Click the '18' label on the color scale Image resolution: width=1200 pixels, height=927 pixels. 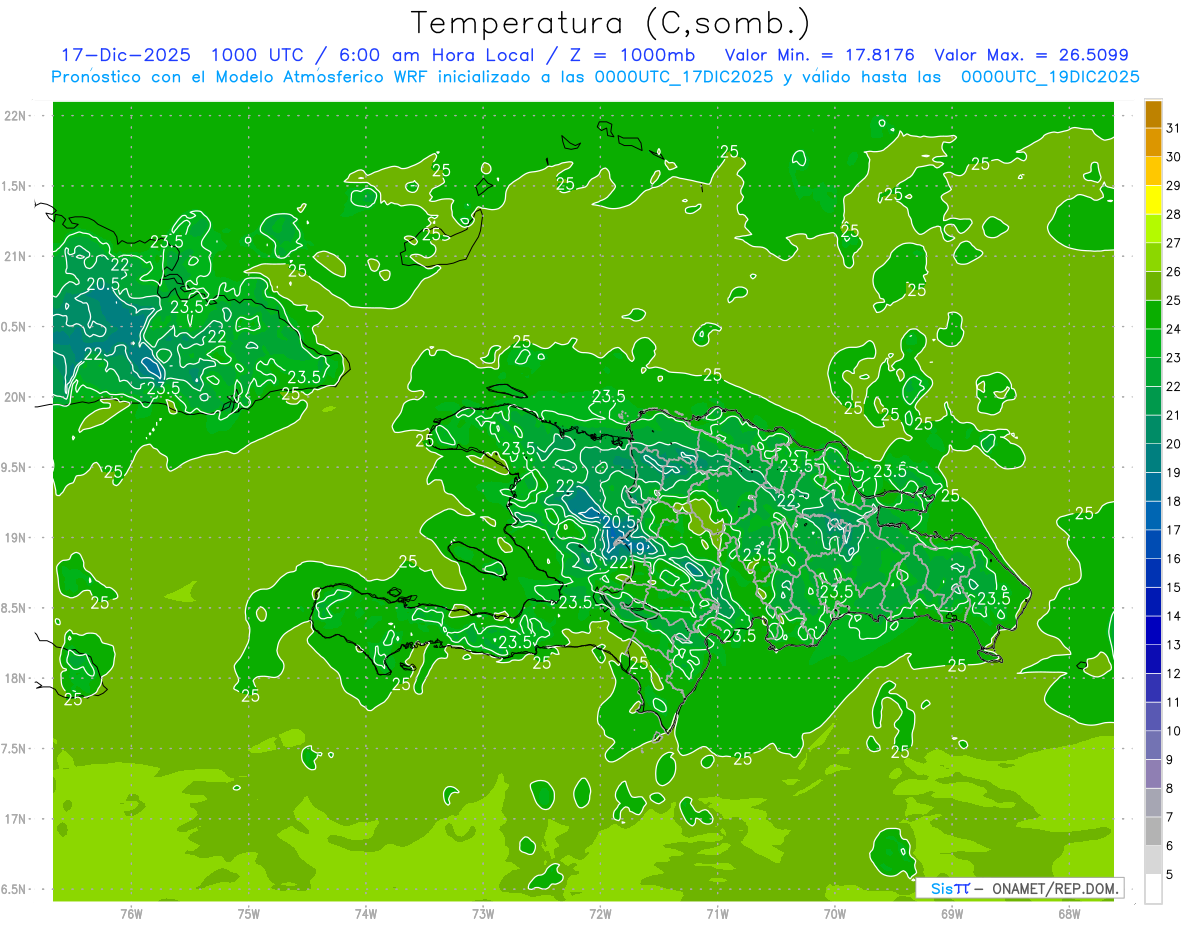click(1174, 501)
